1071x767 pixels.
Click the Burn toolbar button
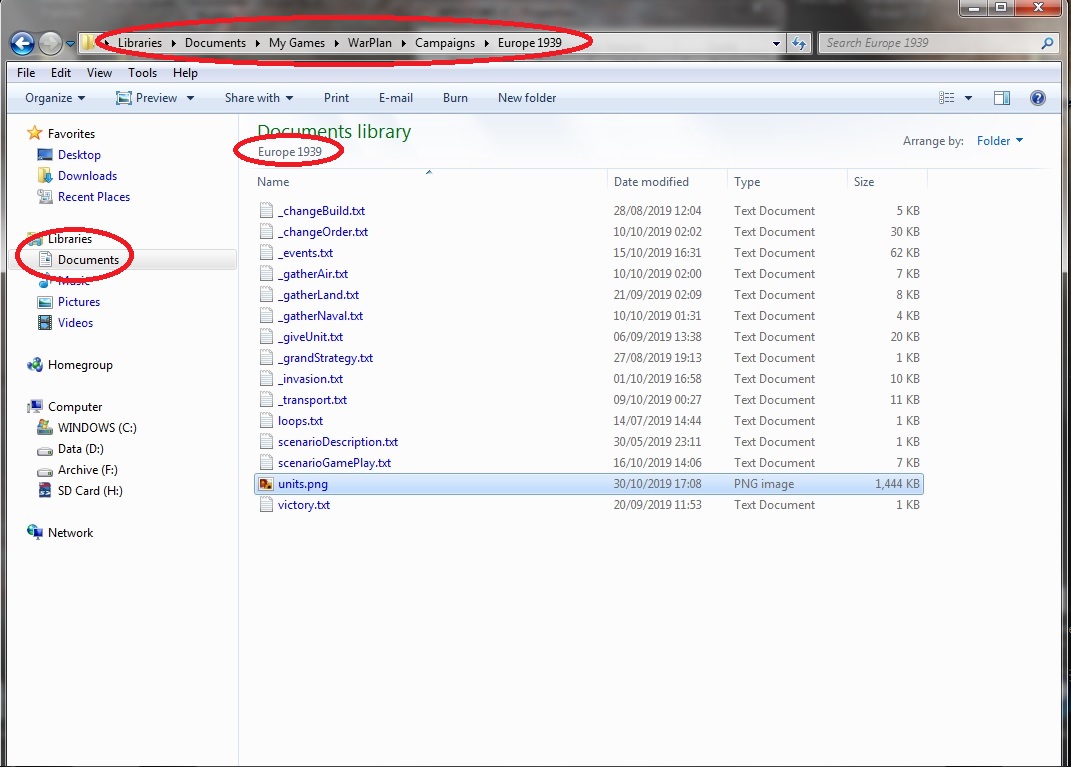(455, 98)
